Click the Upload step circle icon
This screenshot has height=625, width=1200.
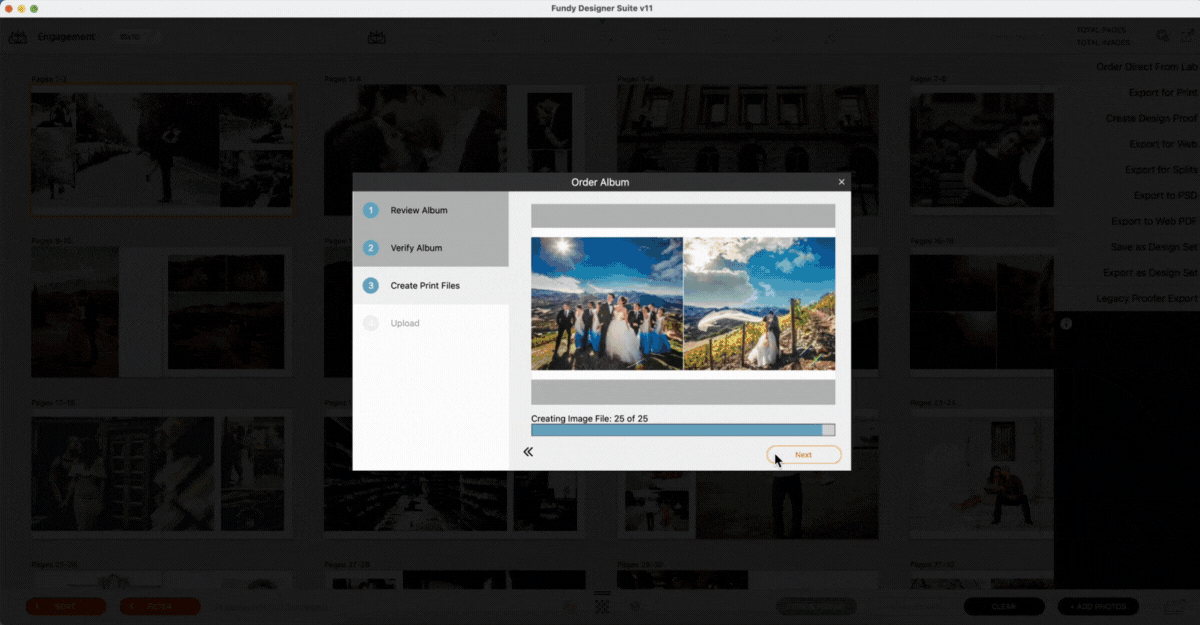pos(371,323)
